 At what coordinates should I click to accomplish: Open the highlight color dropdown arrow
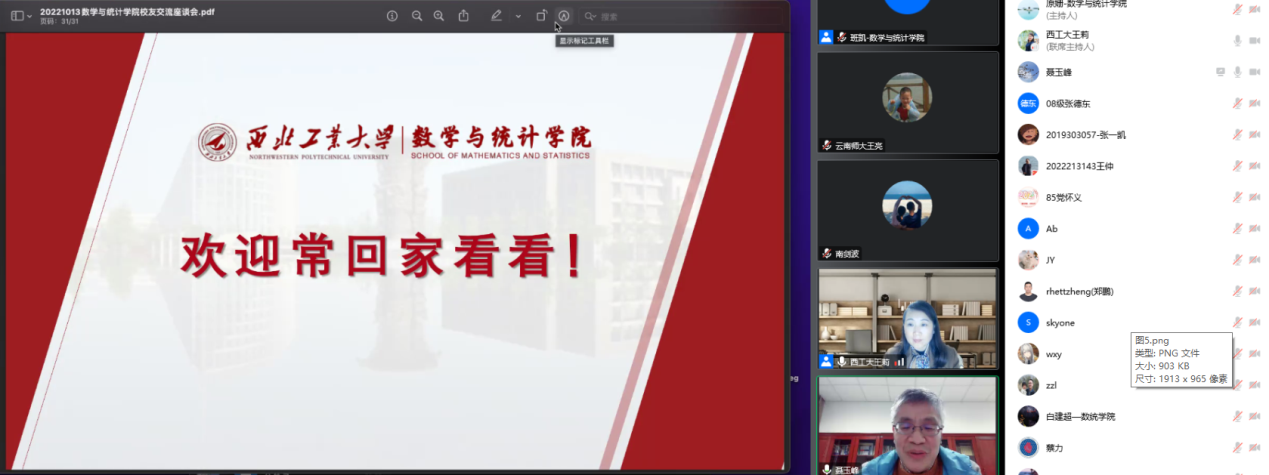[518, 16]
